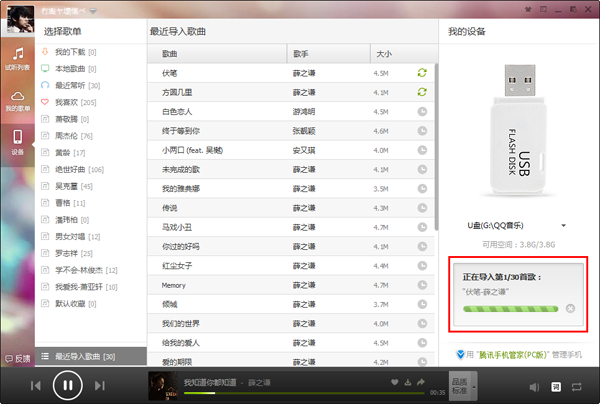Toggle the repeat loop mode icon
The height and width of the screenshot is (404, 600).
click(578, 385)
